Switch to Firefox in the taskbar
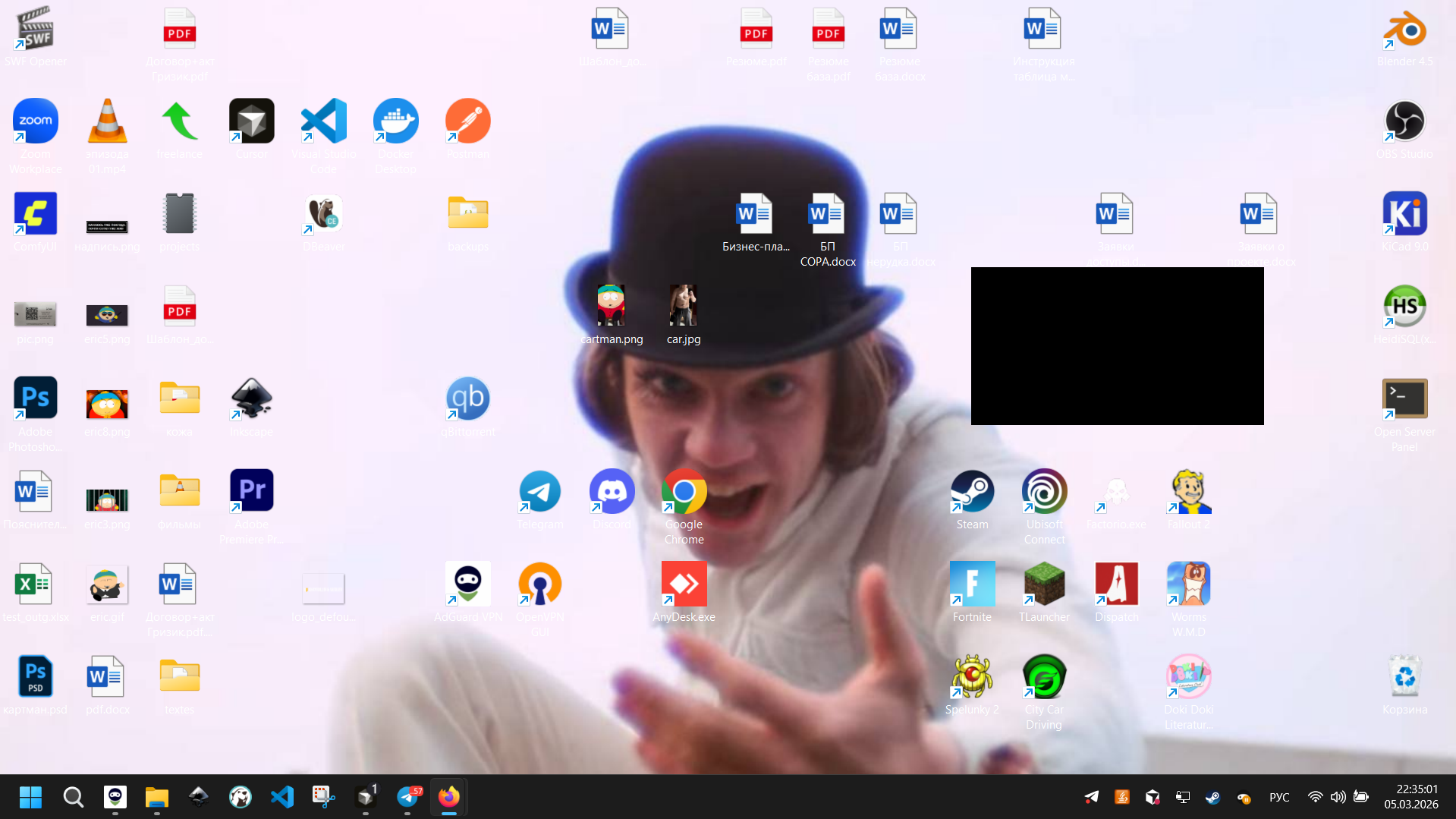Image resolution: width=1456 pixels, height=819 pixels. 448,797
